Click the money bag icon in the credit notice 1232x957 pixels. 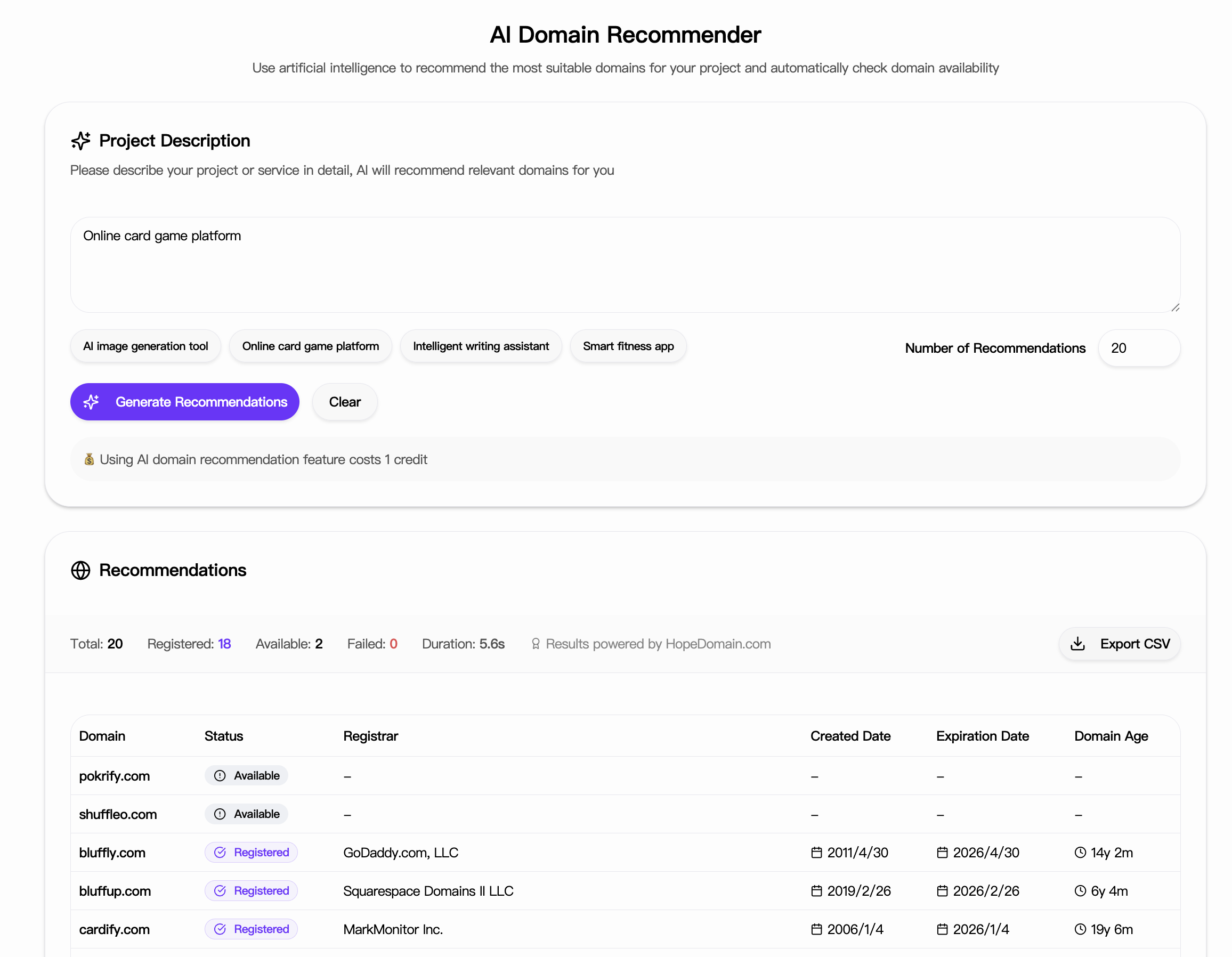(89, 460)
